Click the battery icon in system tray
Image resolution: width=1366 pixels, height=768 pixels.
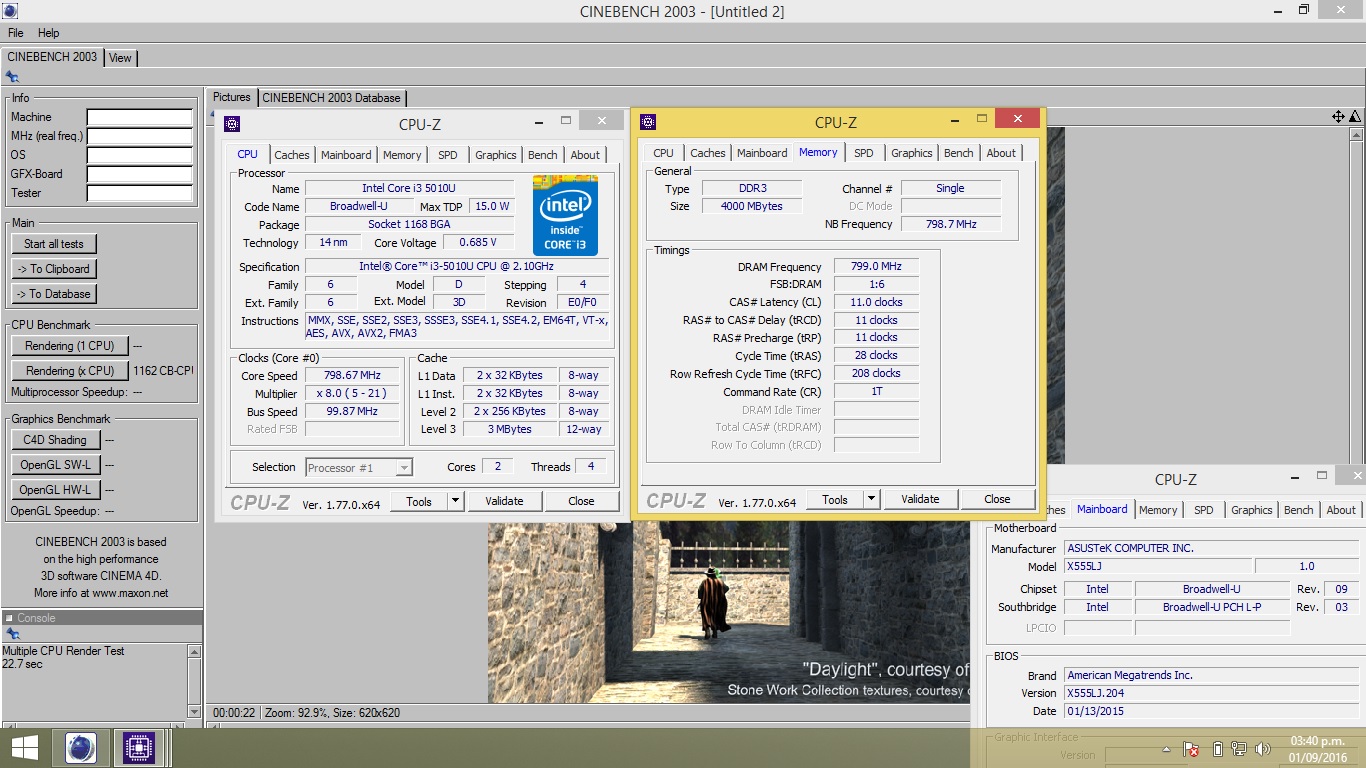point(1217,749)
